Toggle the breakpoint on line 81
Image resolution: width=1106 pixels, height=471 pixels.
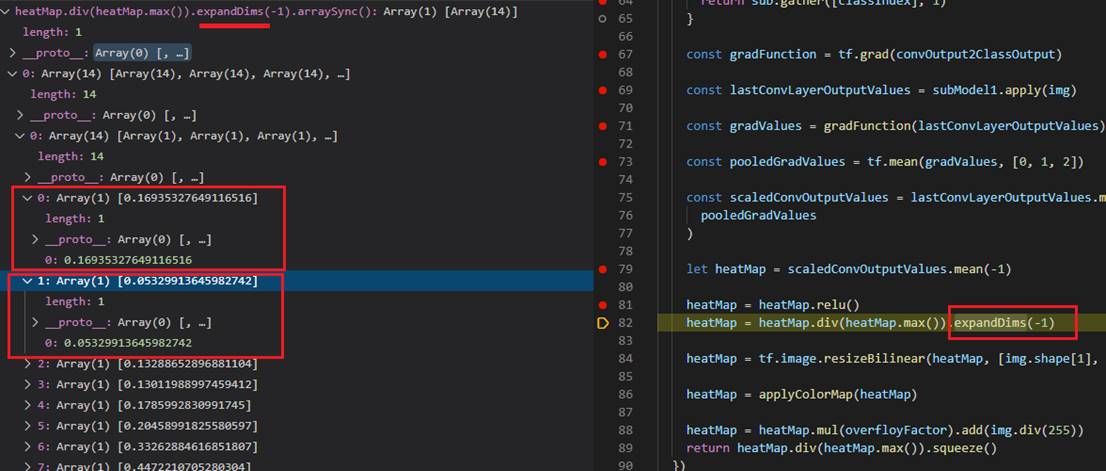[602, 305]
